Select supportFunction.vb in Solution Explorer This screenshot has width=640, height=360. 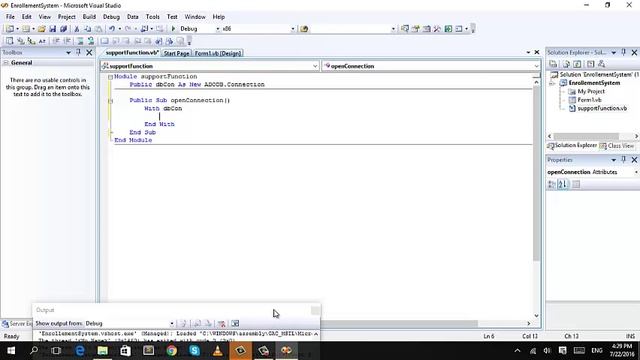[602, 108]
